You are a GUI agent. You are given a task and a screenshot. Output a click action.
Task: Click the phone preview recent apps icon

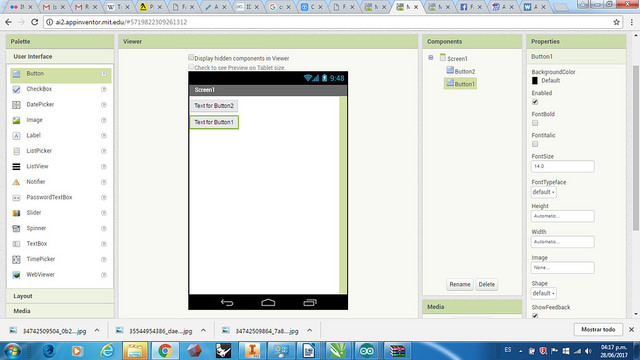click(310, 302)
